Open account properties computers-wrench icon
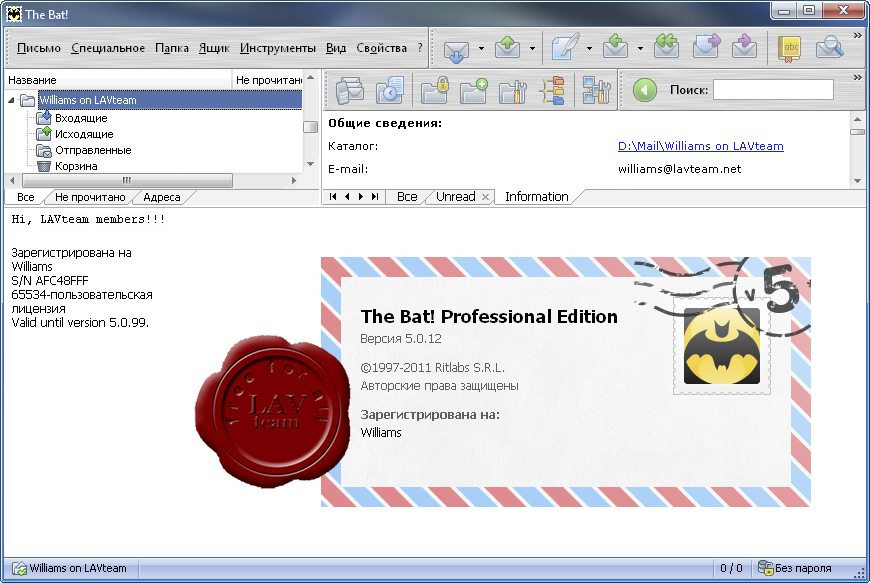The height and width of the screenshot is (583, 870). point(596,90)
